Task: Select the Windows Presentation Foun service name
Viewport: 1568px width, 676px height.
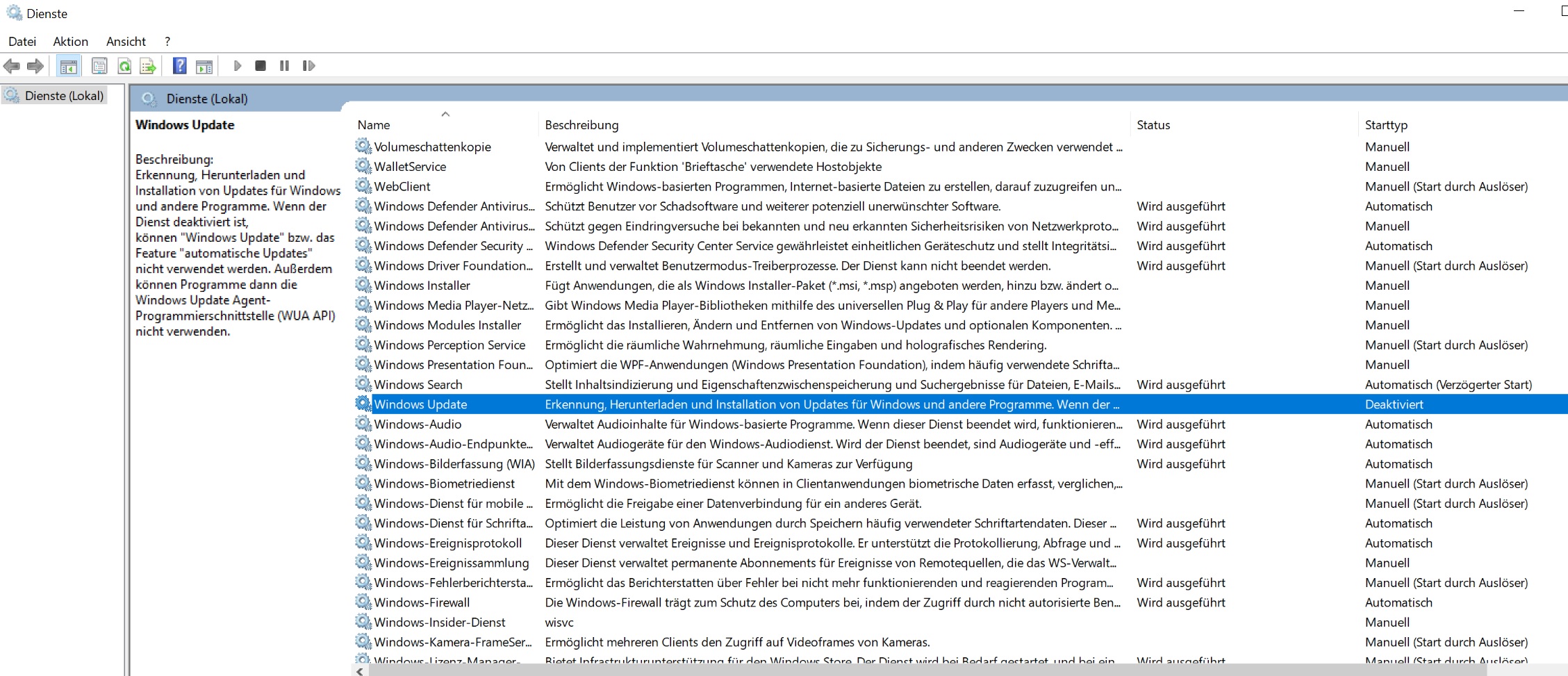Action: pos(454,365)
